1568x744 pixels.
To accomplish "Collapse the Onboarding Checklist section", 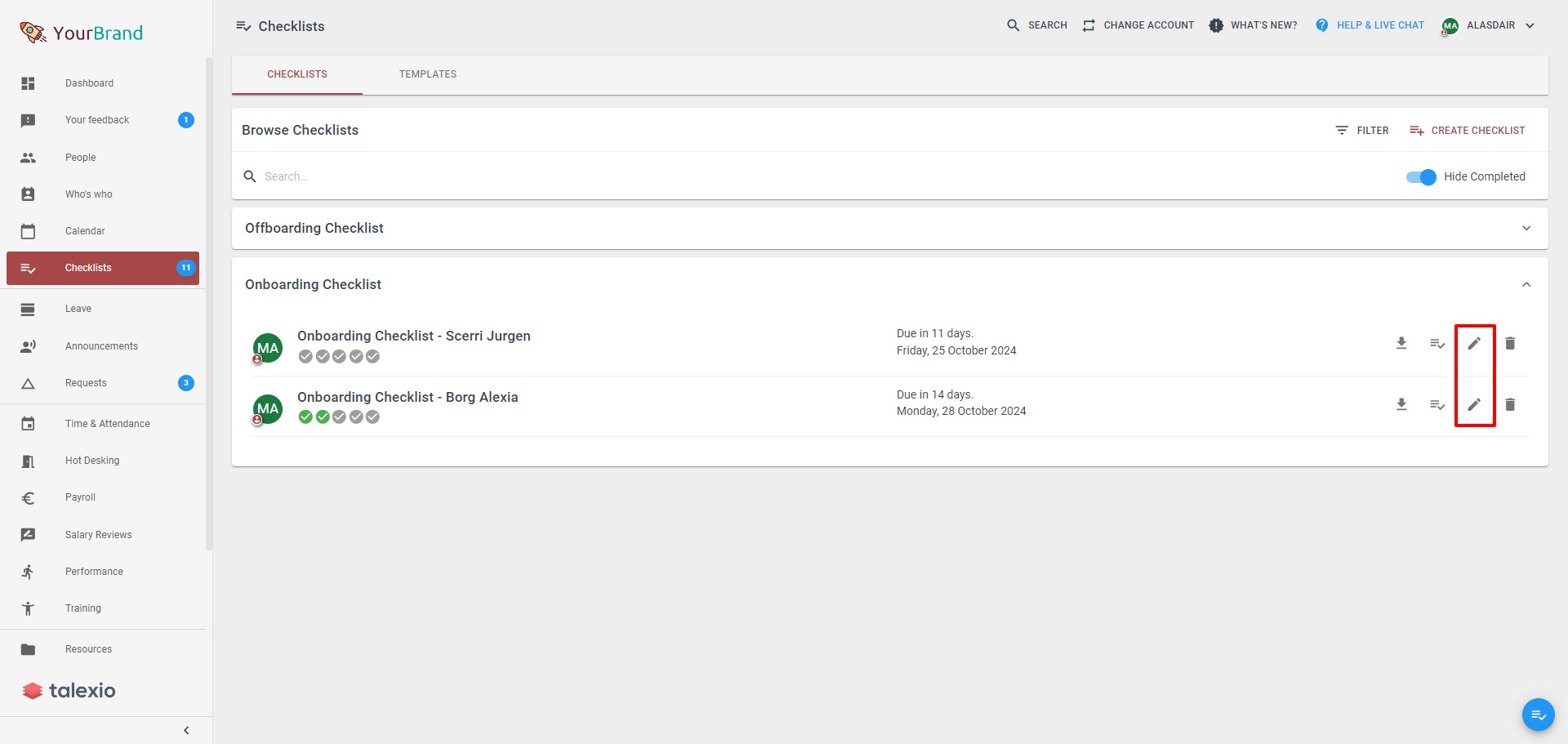I will 1526,284.
